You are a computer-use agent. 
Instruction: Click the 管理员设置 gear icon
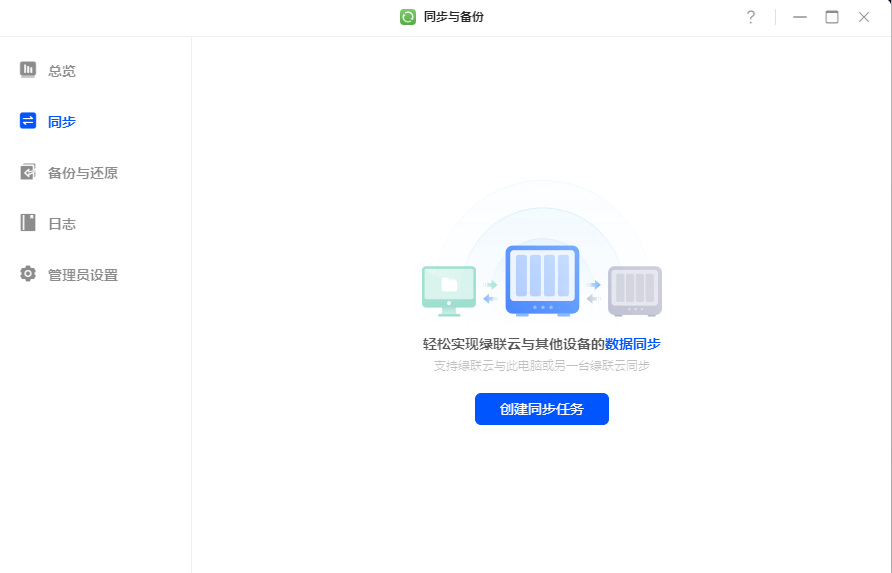tap(28, 274)
